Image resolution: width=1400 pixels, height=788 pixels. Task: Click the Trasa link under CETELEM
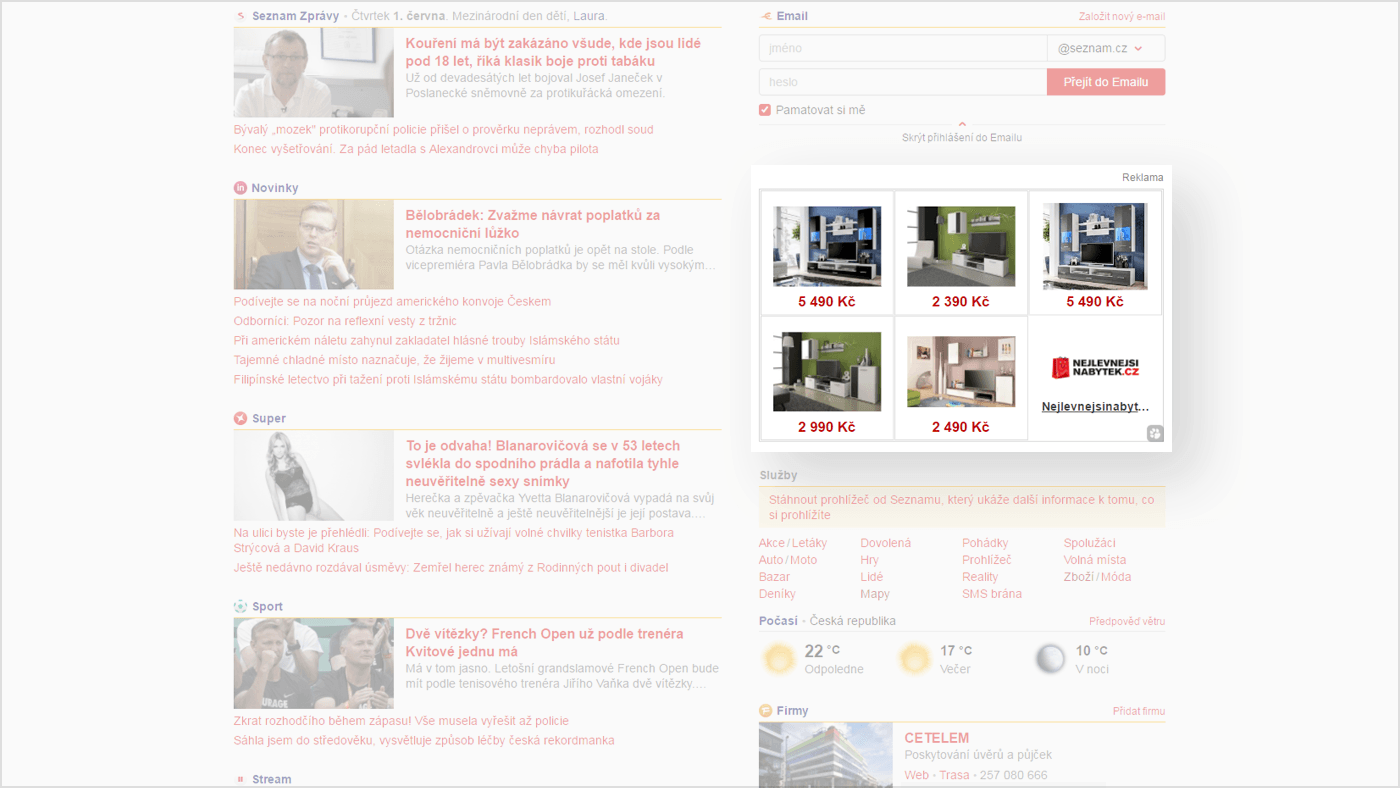pyautogui.click(x=955, y=775)
